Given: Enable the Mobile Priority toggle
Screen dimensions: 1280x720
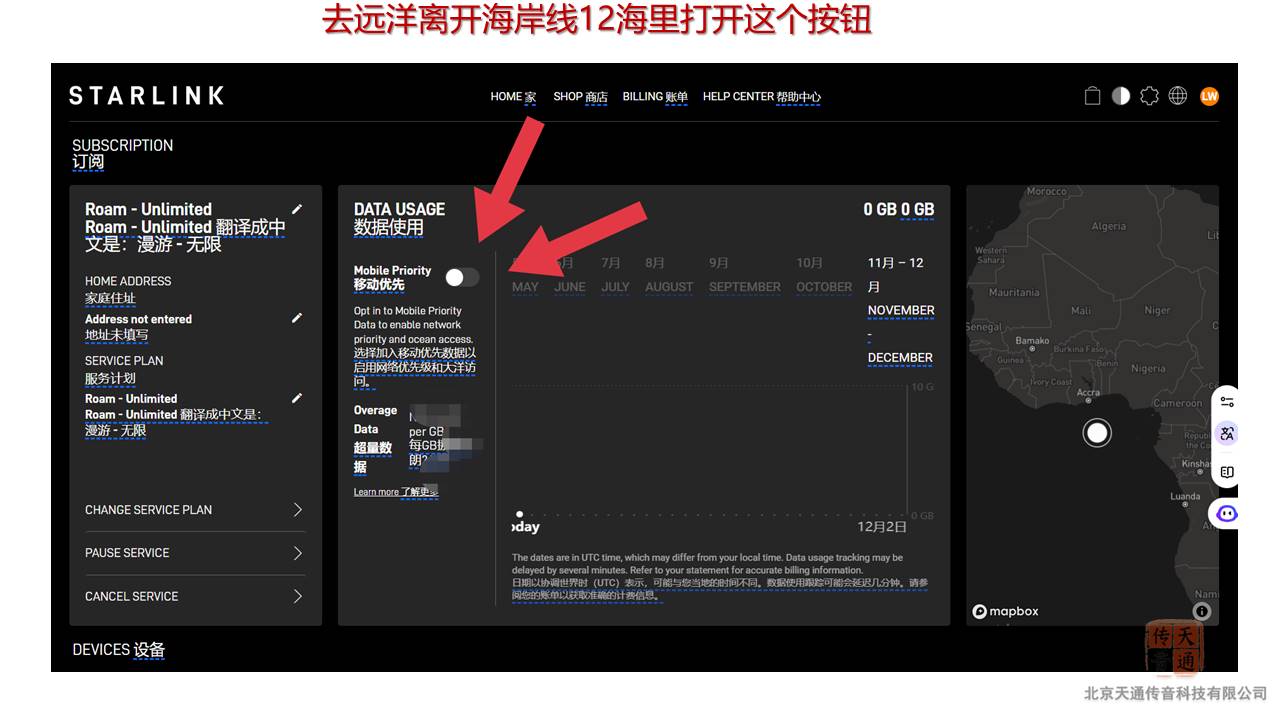Looking at the screenshot, I should click(462, 277).
